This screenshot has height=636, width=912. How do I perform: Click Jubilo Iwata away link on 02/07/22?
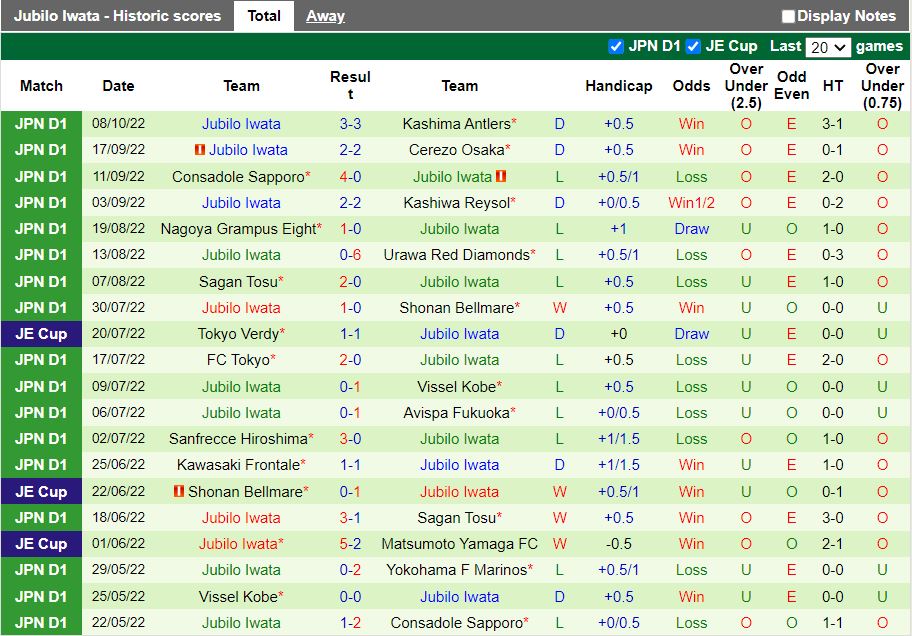[459, 439]
